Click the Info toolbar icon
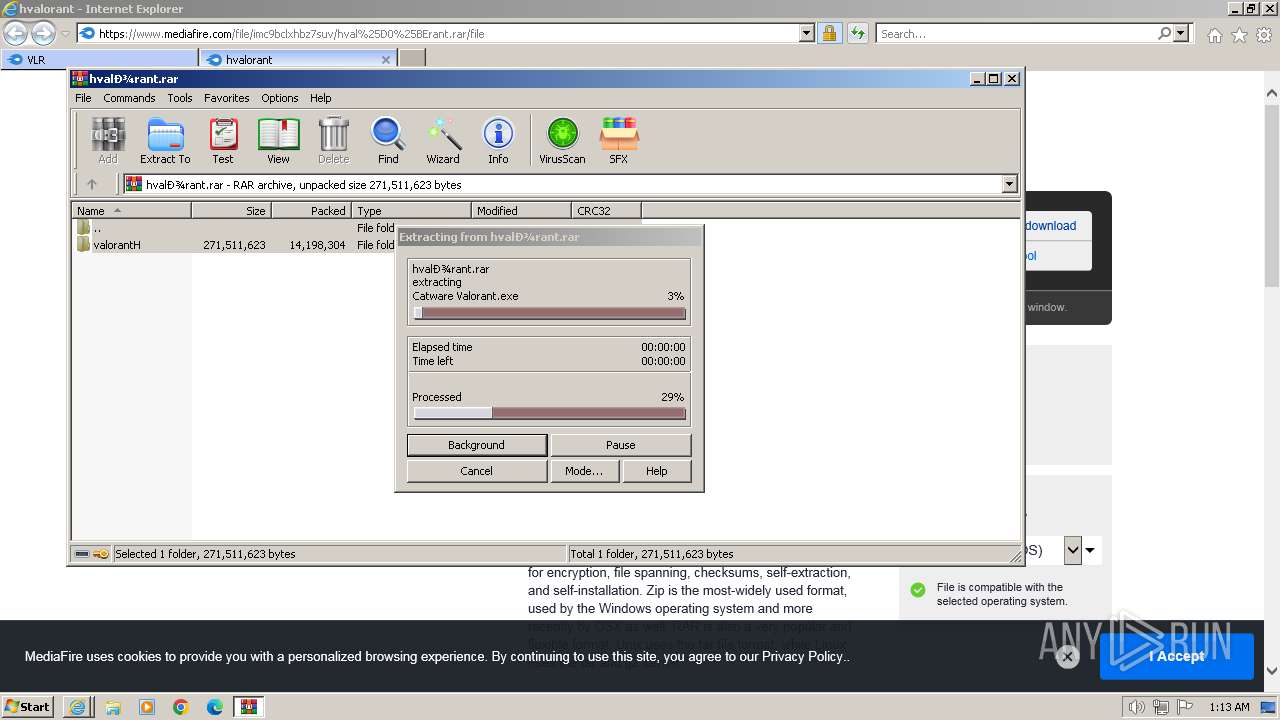This screenshot has height=720, width=1280. click(x=498, y=140)
